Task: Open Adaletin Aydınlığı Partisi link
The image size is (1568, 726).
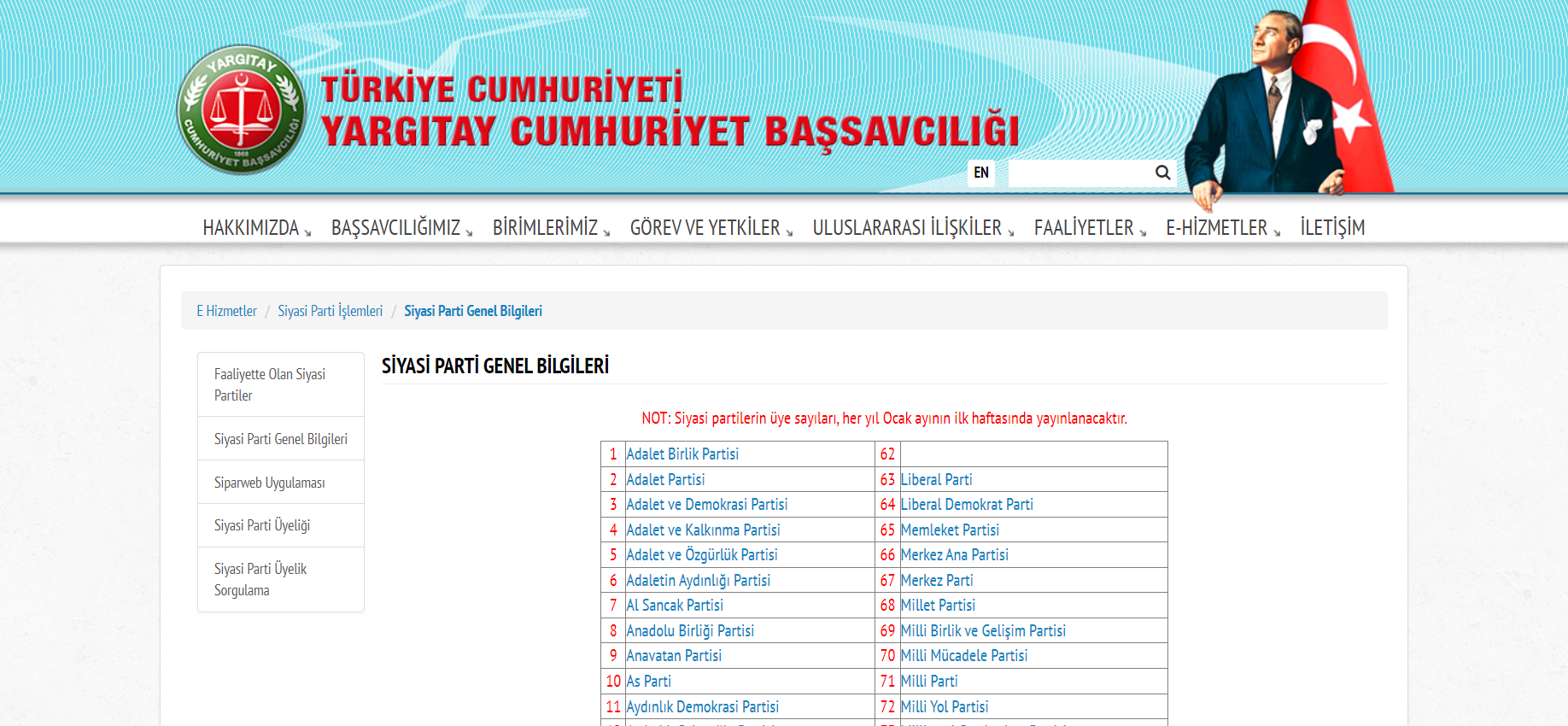Action: [x=698, y=581]
